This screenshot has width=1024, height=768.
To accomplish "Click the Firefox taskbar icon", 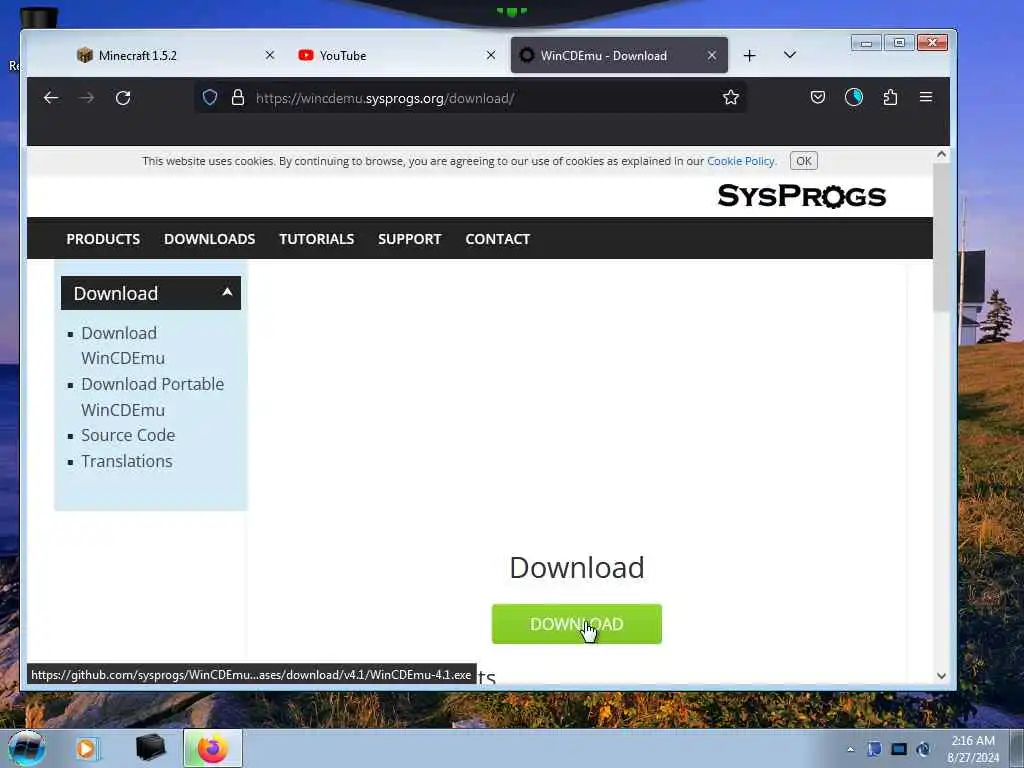I will point(213,748).
